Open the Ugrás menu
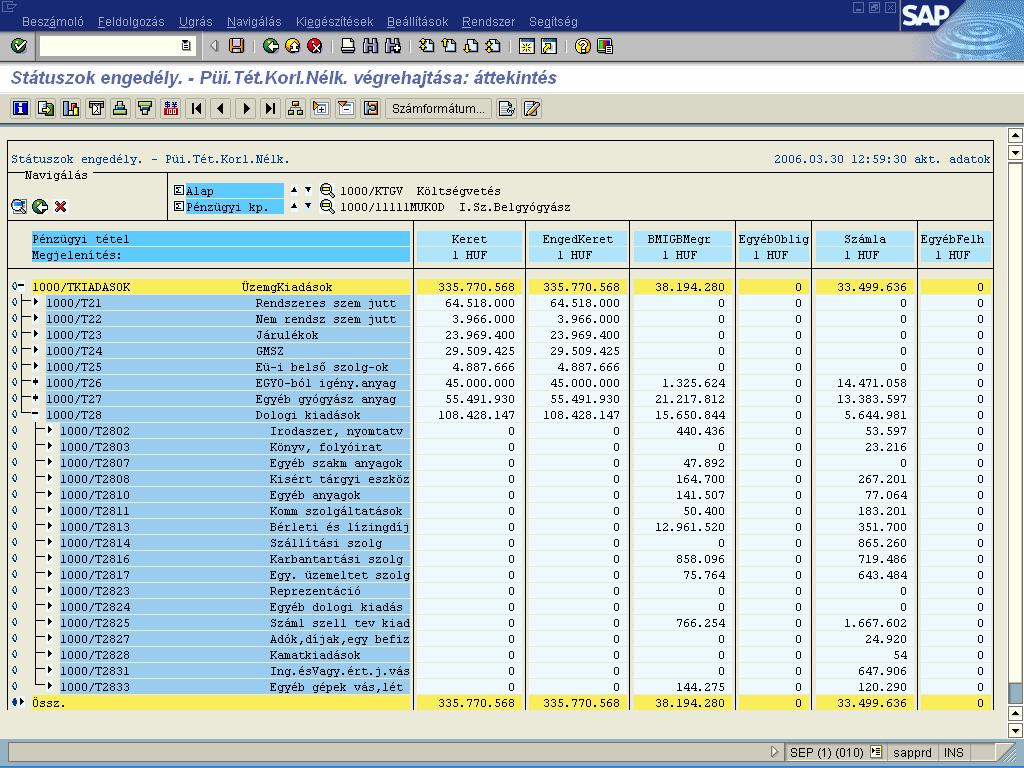 (196, 22)
